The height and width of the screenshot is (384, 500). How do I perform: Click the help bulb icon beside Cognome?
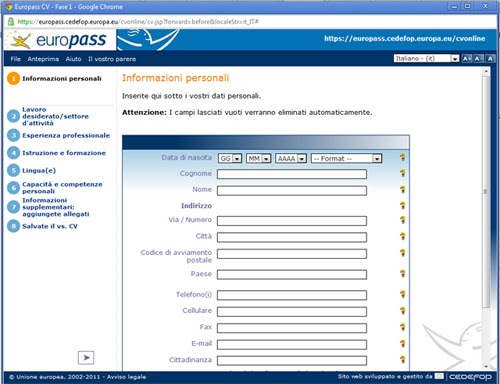[403, 173]
